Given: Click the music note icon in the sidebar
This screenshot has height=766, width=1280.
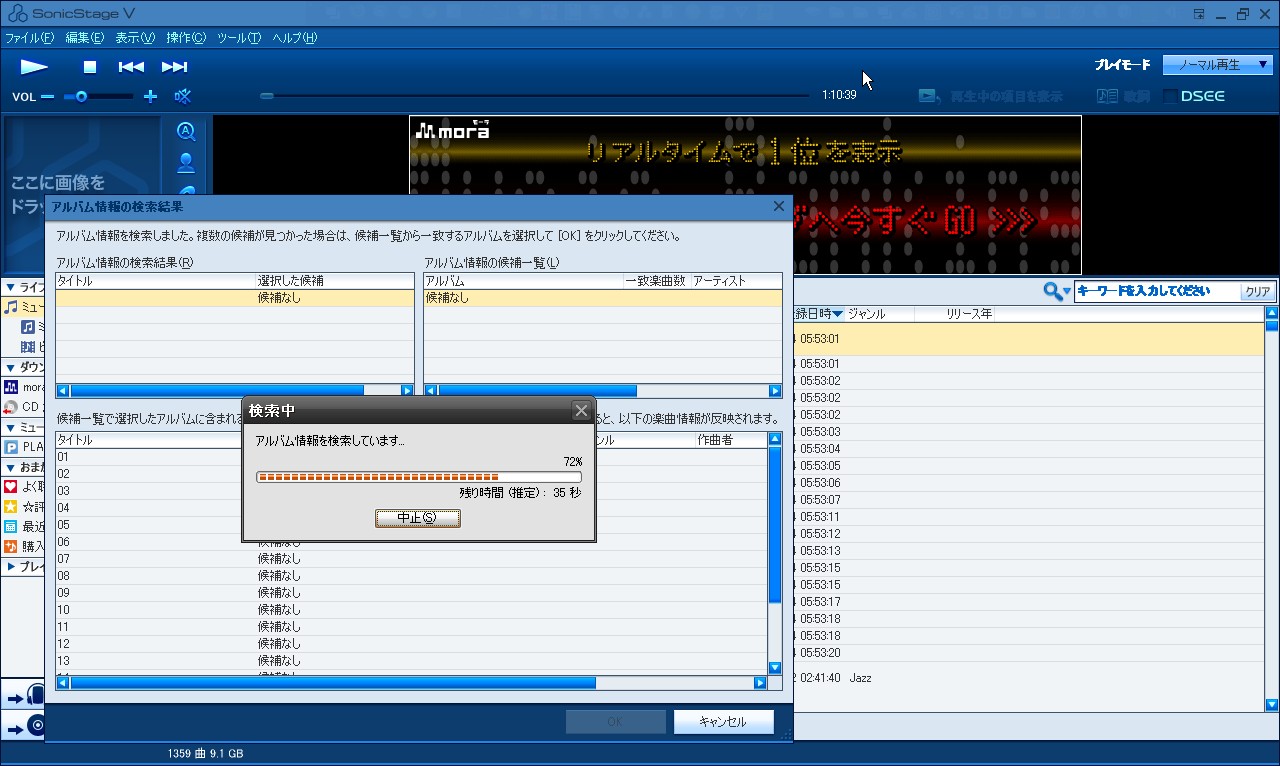Looking at the screenshot, I should [11, 306].
